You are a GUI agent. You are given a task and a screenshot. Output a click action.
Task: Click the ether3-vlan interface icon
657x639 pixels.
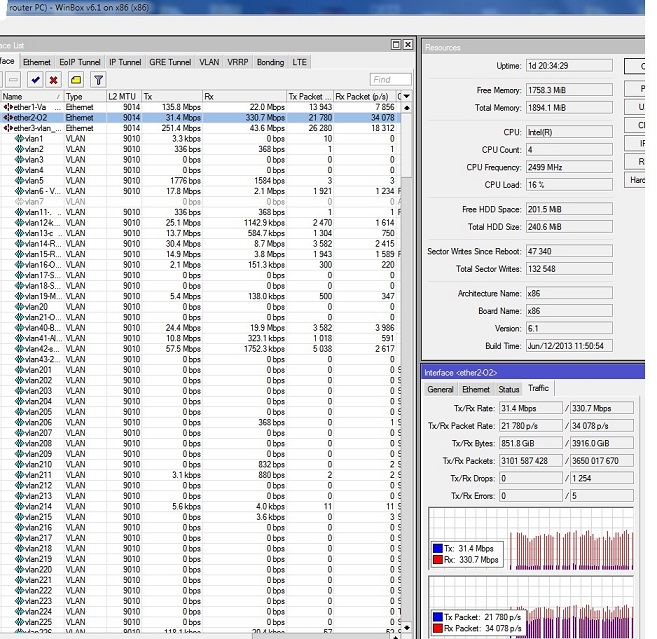[x=8, y=128]
